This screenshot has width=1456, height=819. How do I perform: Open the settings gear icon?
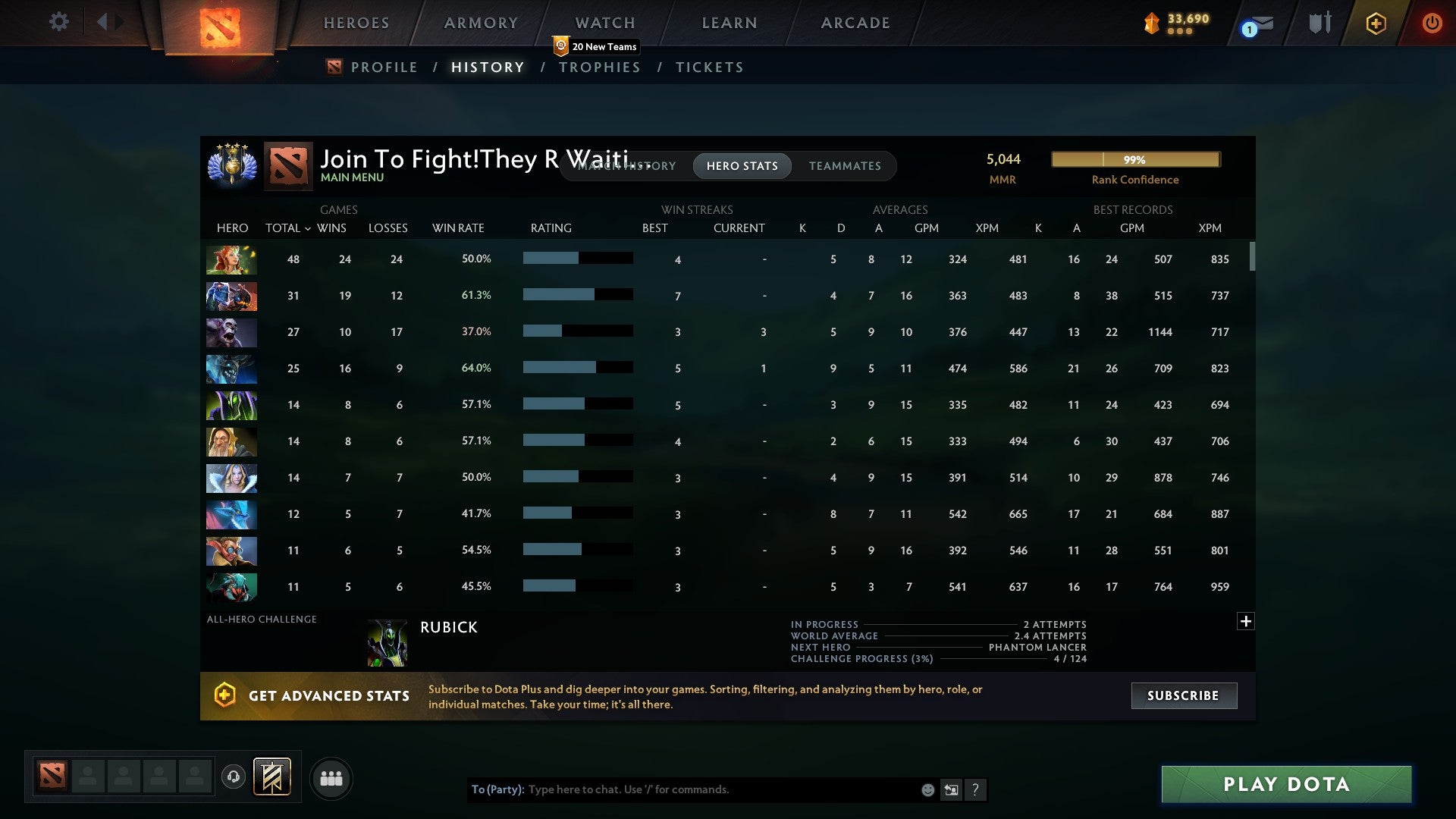(59, 22)
